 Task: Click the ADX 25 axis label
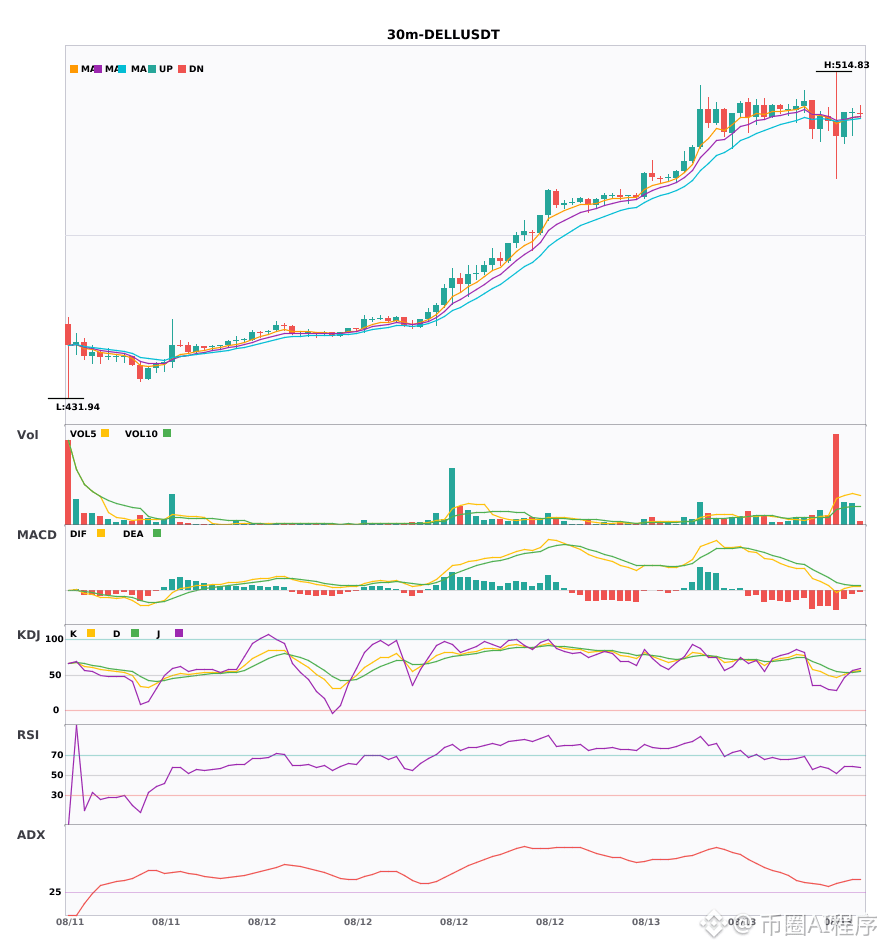(x=55, y=892)
